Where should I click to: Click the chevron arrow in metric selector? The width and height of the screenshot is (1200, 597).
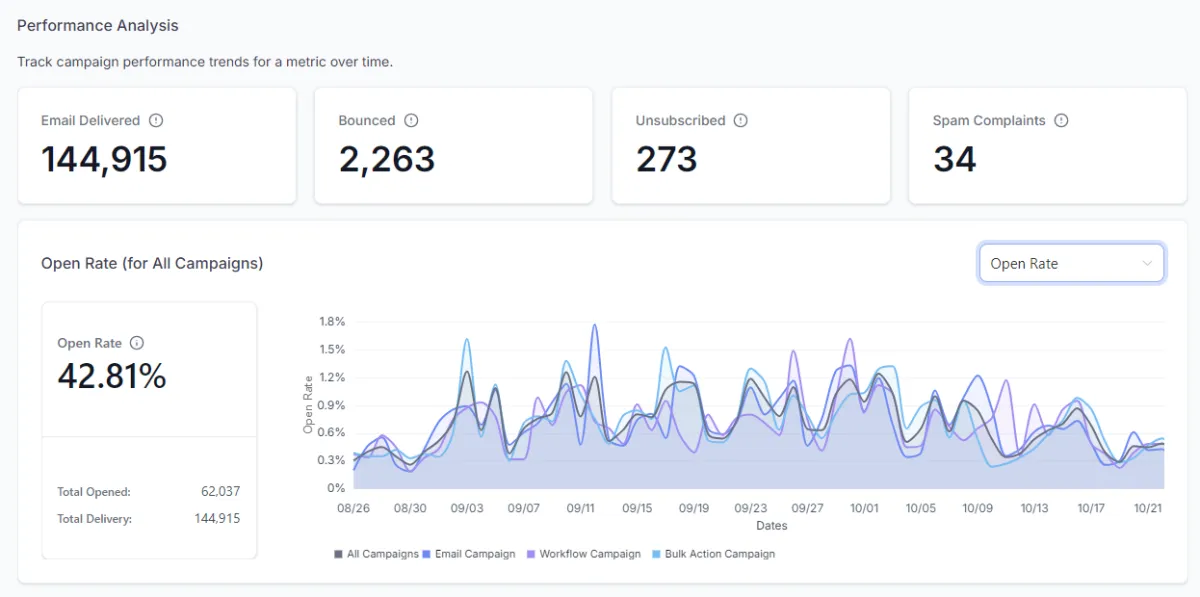coord(1146,264)
